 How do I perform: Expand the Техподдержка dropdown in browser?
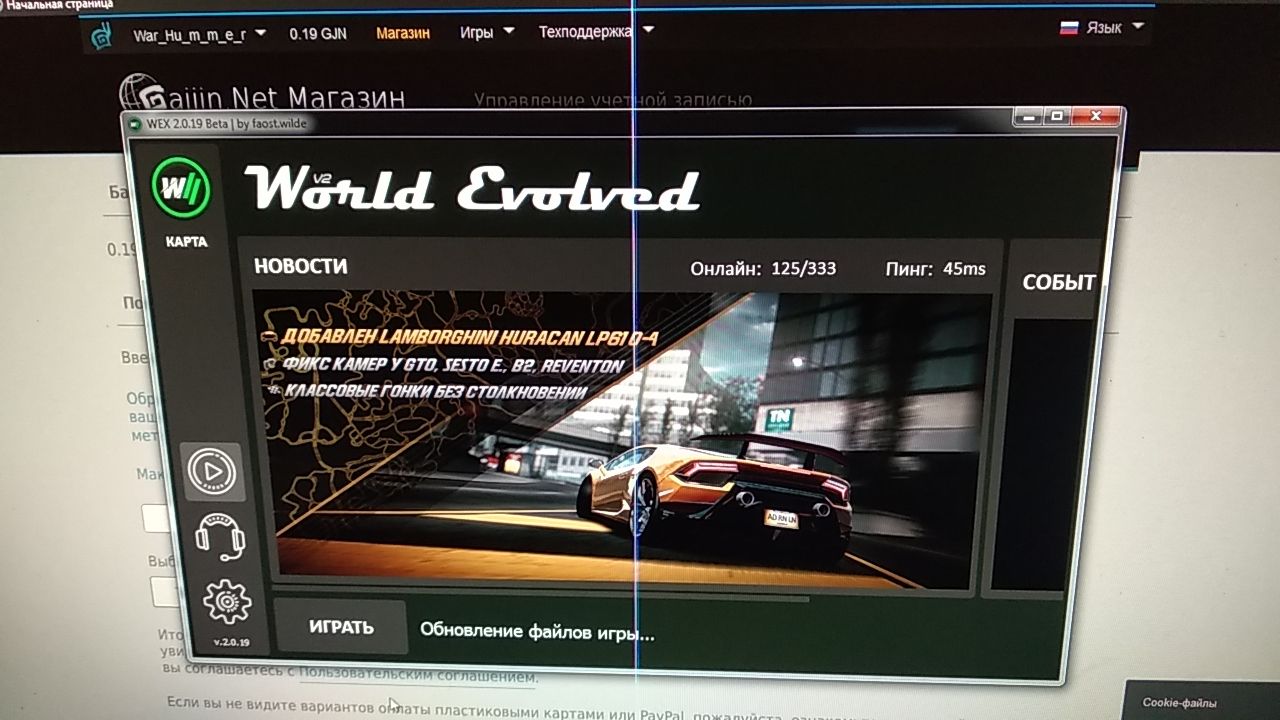coord(596,31)
